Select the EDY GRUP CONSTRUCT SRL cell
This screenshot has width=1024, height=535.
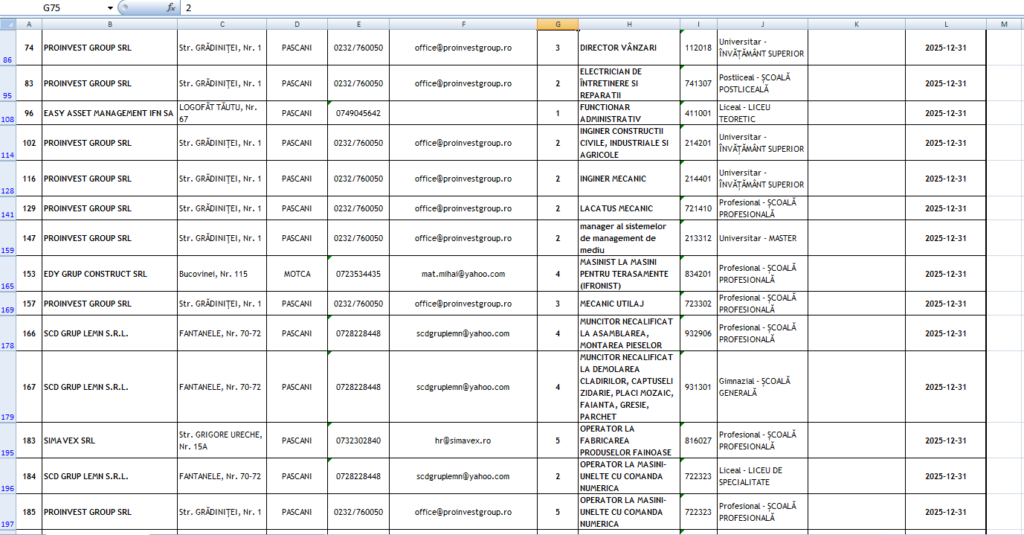[109, 273]
